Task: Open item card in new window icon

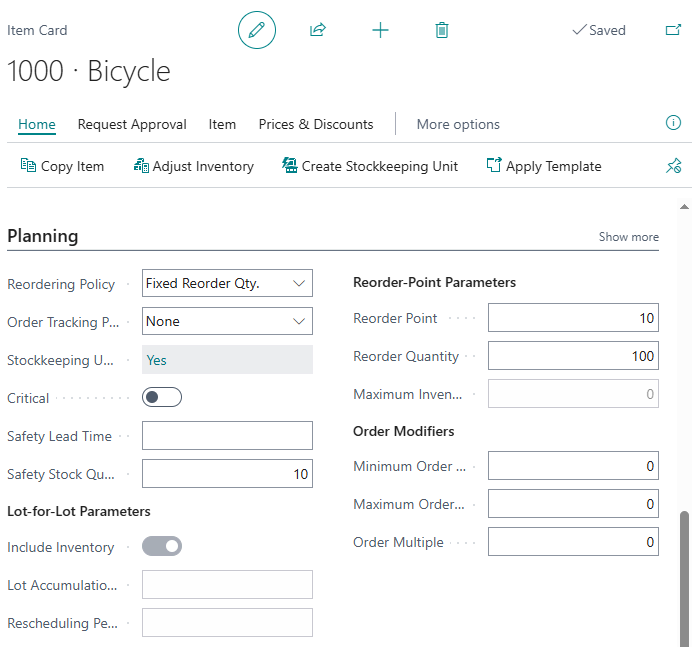Action: click(x=673, y=30)
